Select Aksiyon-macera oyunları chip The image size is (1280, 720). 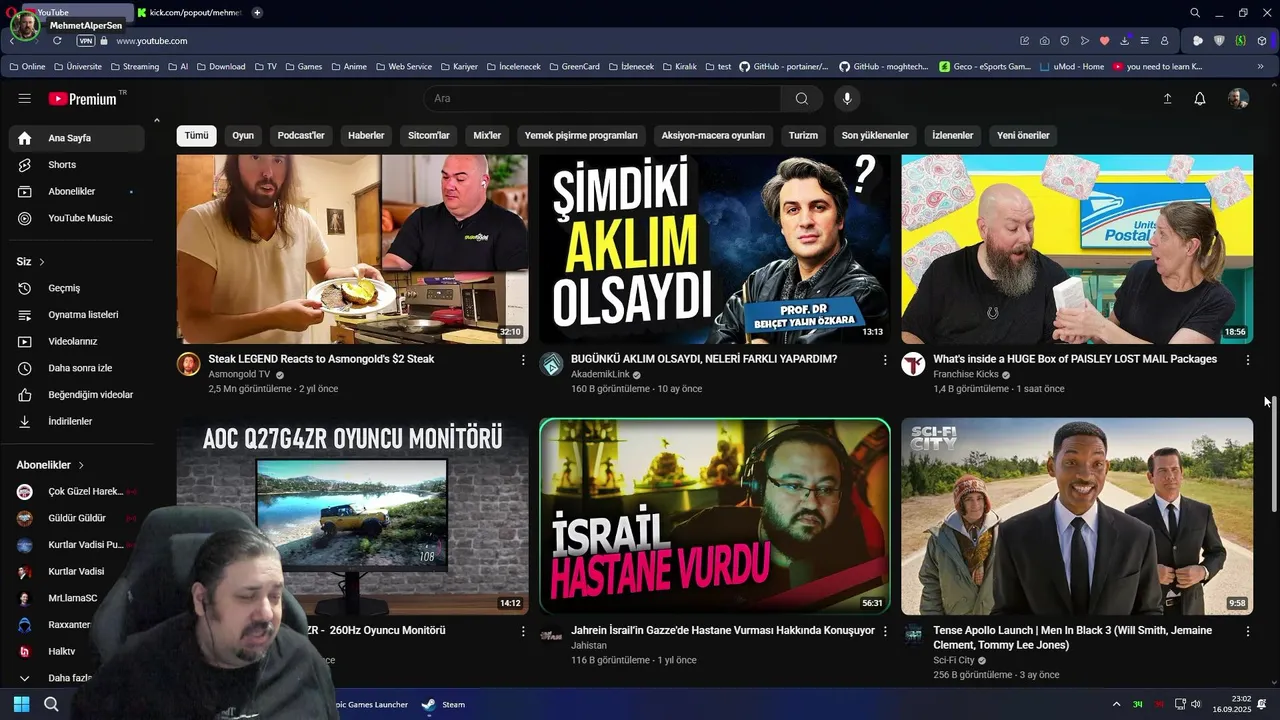click(x=713, y=136)
